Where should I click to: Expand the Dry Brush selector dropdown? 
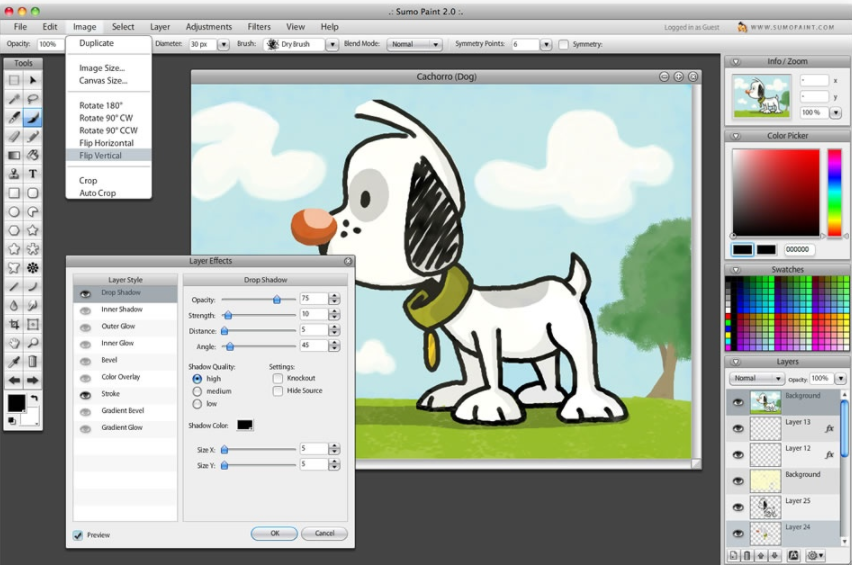[333, 45]
